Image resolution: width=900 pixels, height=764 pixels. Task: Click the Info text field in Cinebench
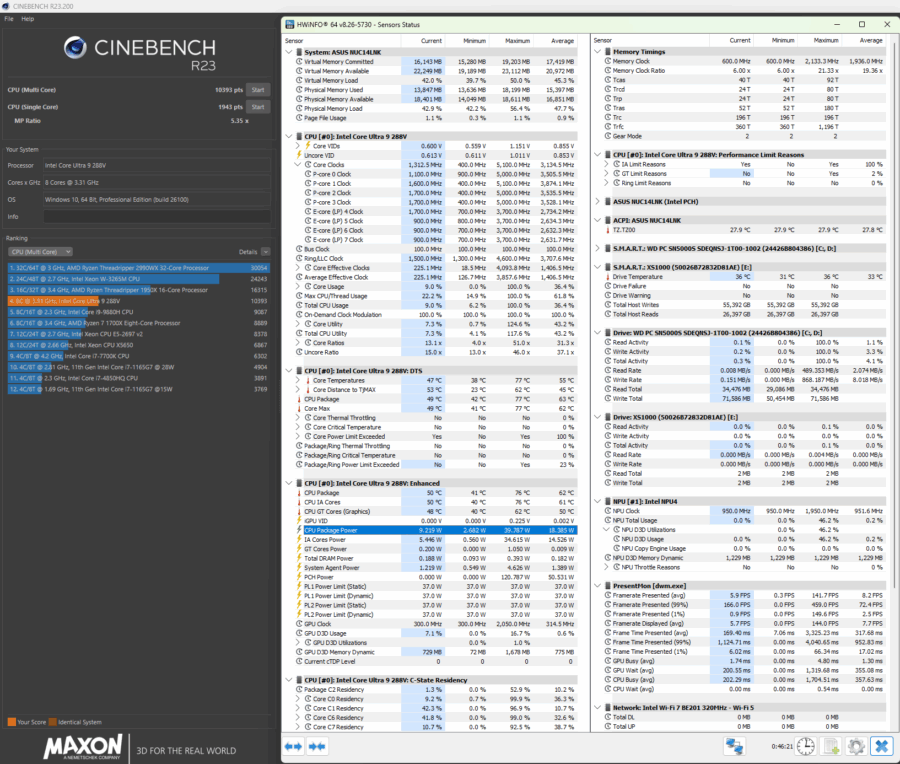[x=157, y=217]
